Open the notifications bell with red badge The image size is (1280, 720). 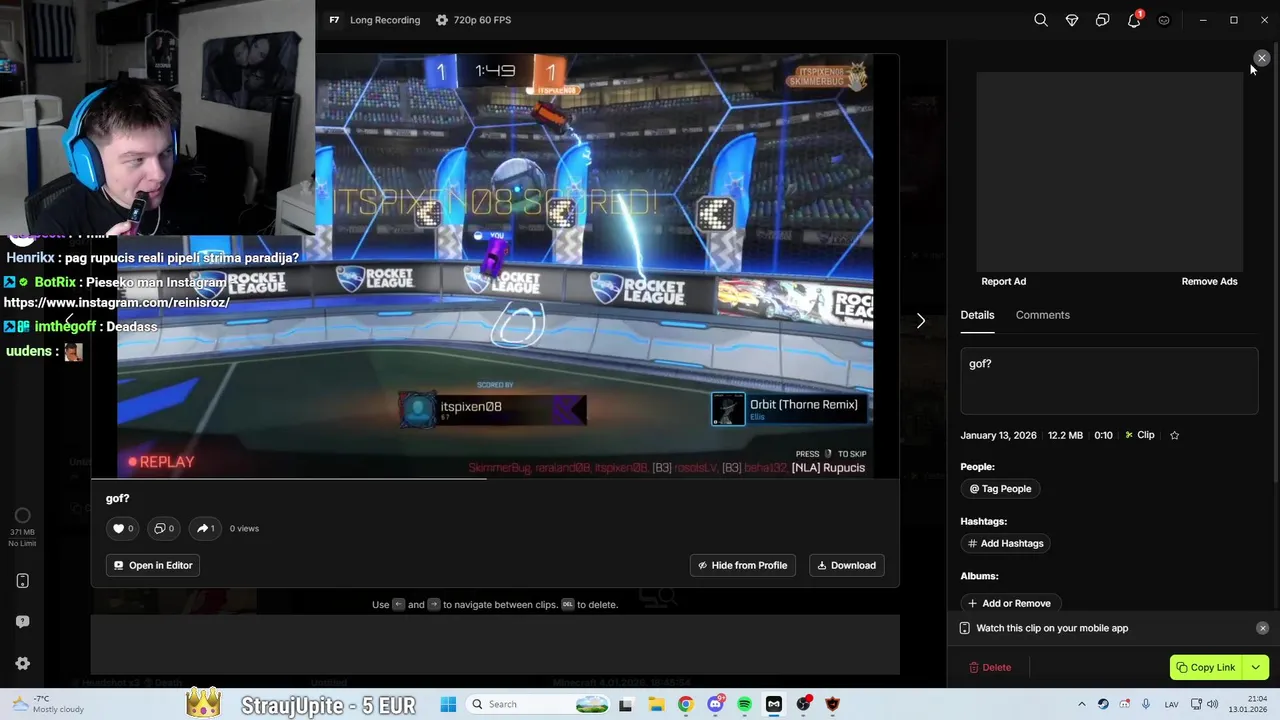[x=1134, y=20]
